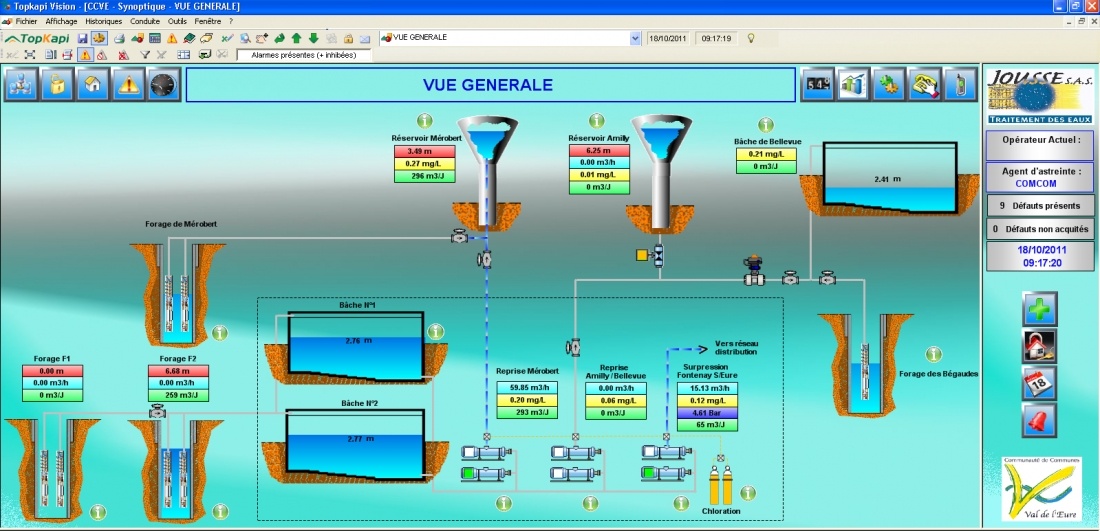1100x531 pixels.
Task: Open the Outils menu
Action: (x=177, y=20)
